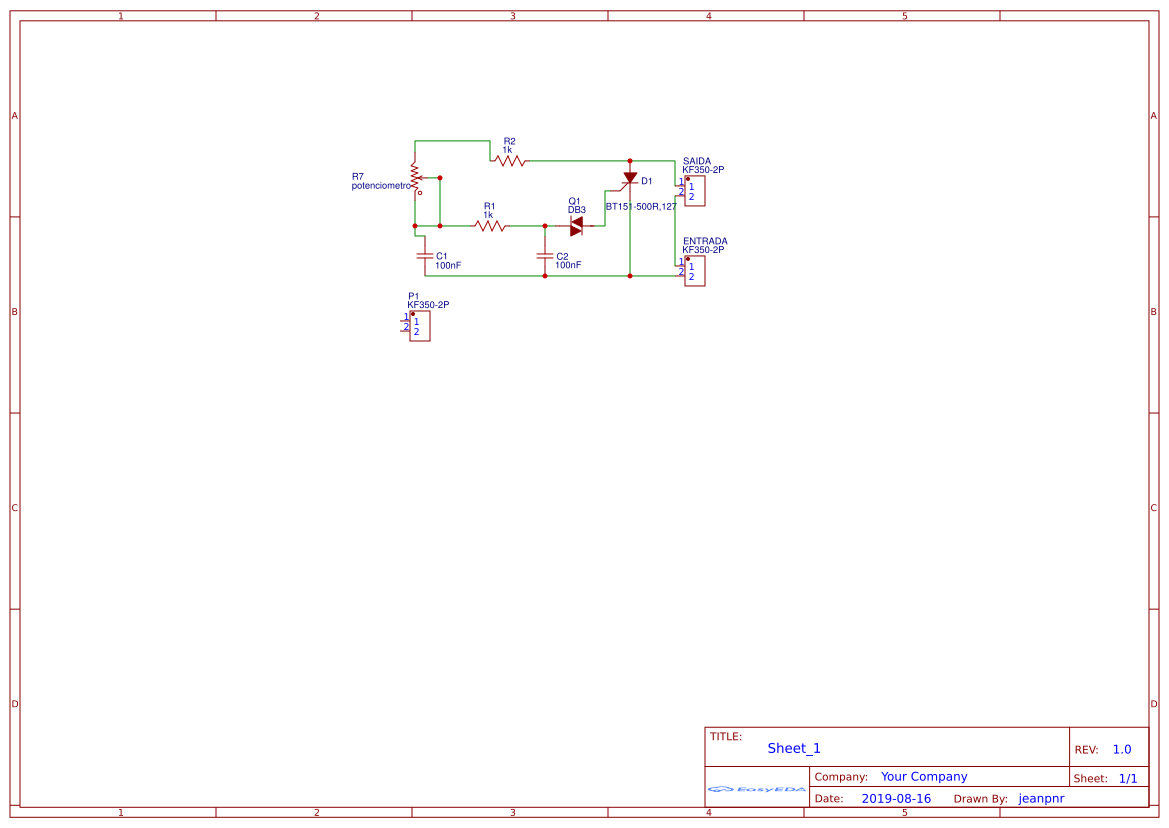Select resistor R1 labeled 1k
Screen dimensions: 1169x828
coord(488,226)
